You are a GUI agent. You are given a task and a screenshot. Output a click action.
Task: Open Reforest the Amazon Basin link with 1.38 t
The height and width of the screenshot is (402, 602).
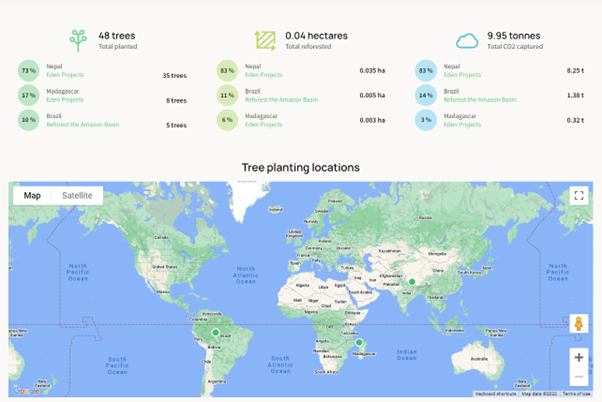point(480,100)
